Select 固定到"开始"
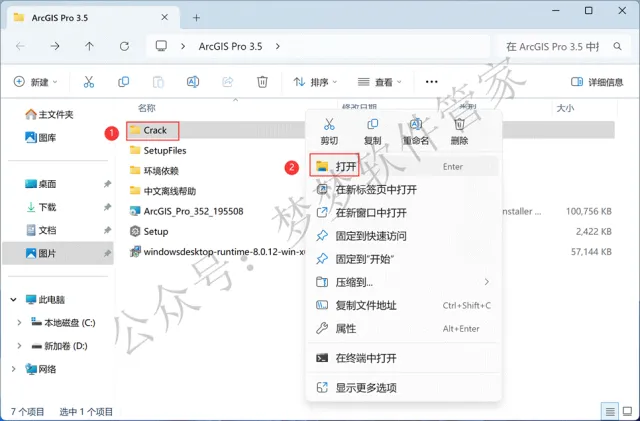This screenshot has width=640, height=421. tap(404, 259)
